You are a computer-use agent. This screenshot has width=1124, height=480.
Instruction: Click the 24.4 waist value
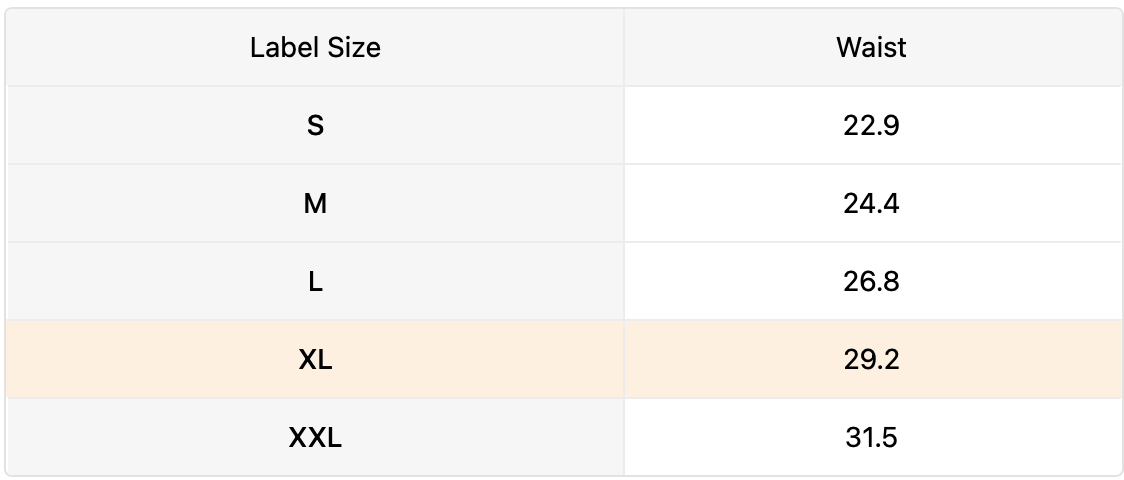coord(871,204)
